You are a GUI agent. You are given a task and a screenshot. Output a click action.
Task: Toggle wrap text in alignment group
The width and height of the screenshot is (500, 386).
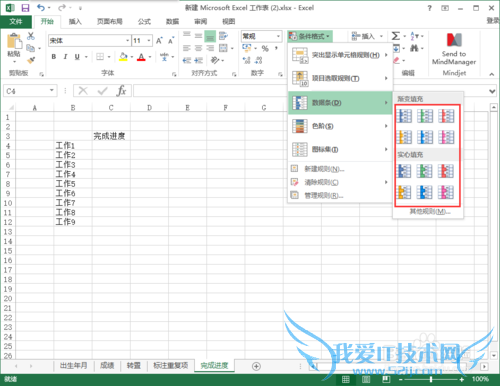(x=223, y=36)
